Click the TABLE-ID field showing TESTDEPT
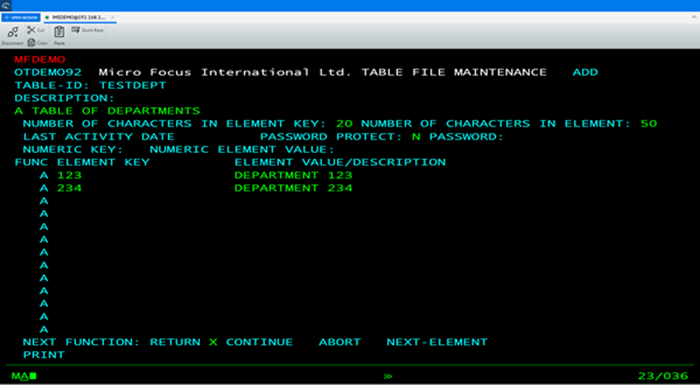The image size is (700, 385). 133,85
